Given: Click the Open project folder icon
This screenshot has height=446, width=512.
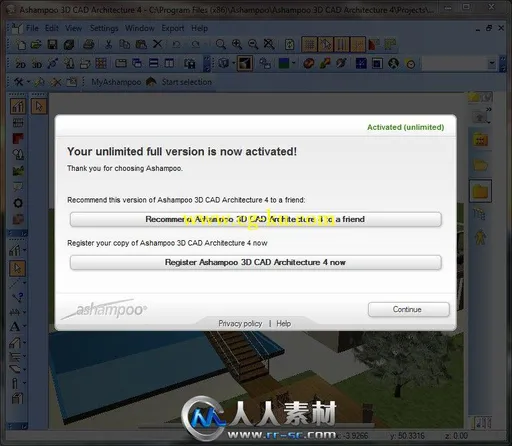Looking at the screenshot, I should click(36, 44).
